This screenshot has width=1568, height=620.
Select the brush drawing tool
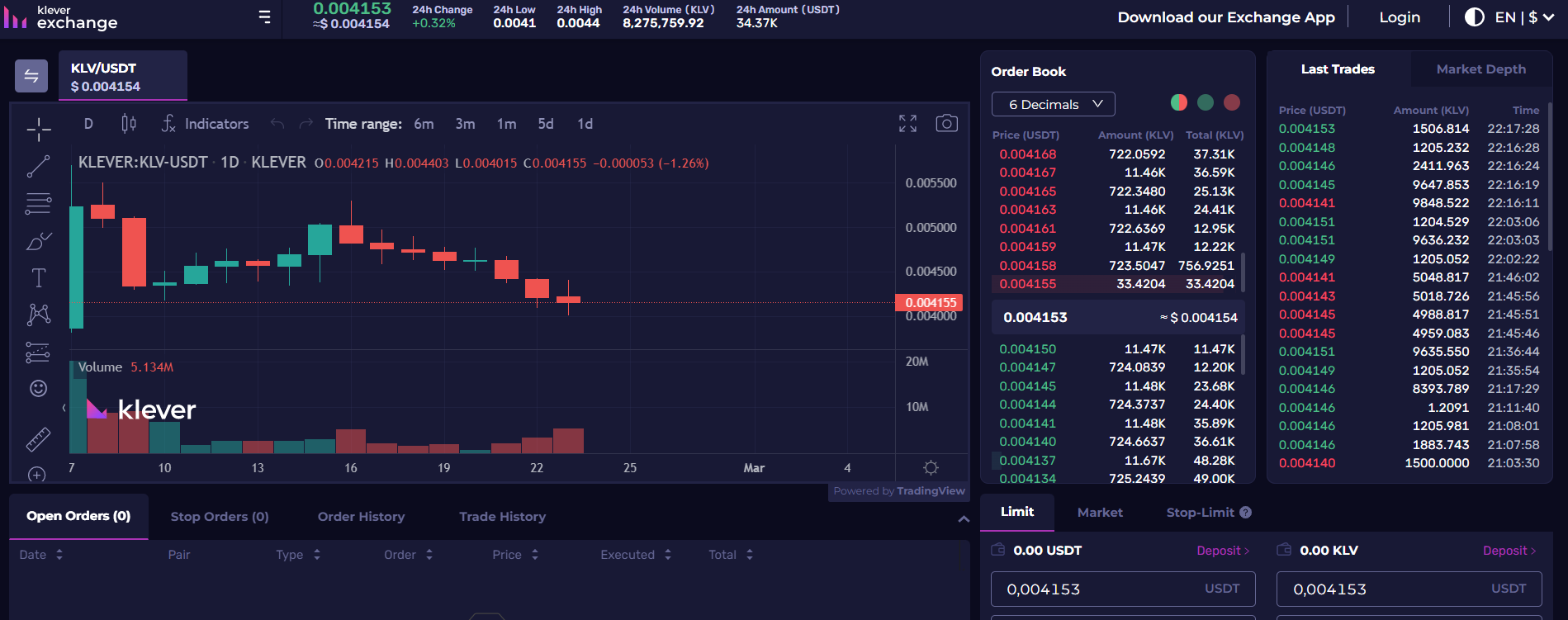38,241
